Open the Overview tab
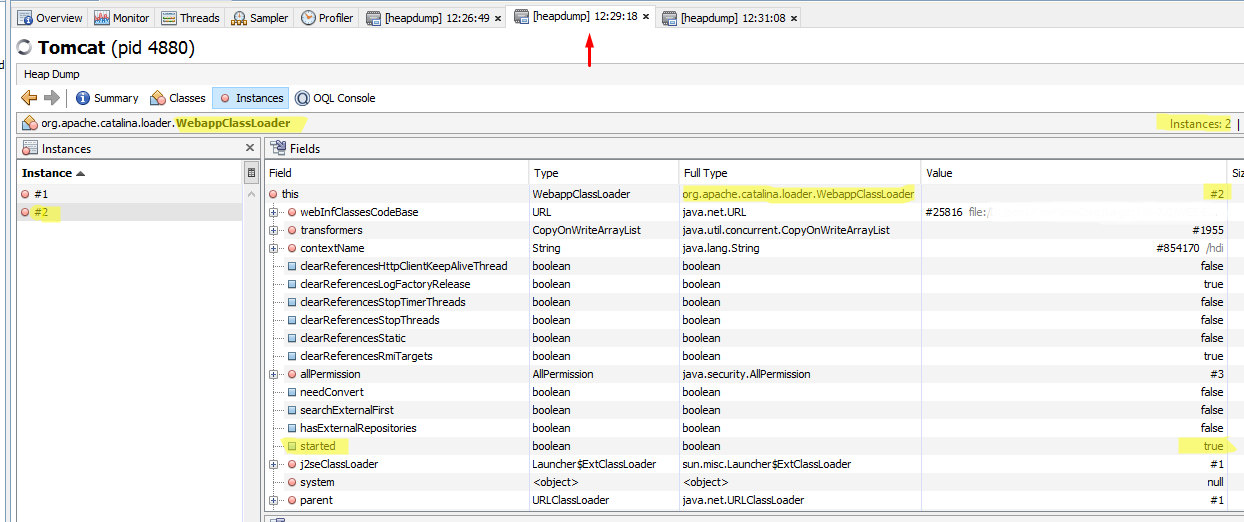 click(52, 18)
